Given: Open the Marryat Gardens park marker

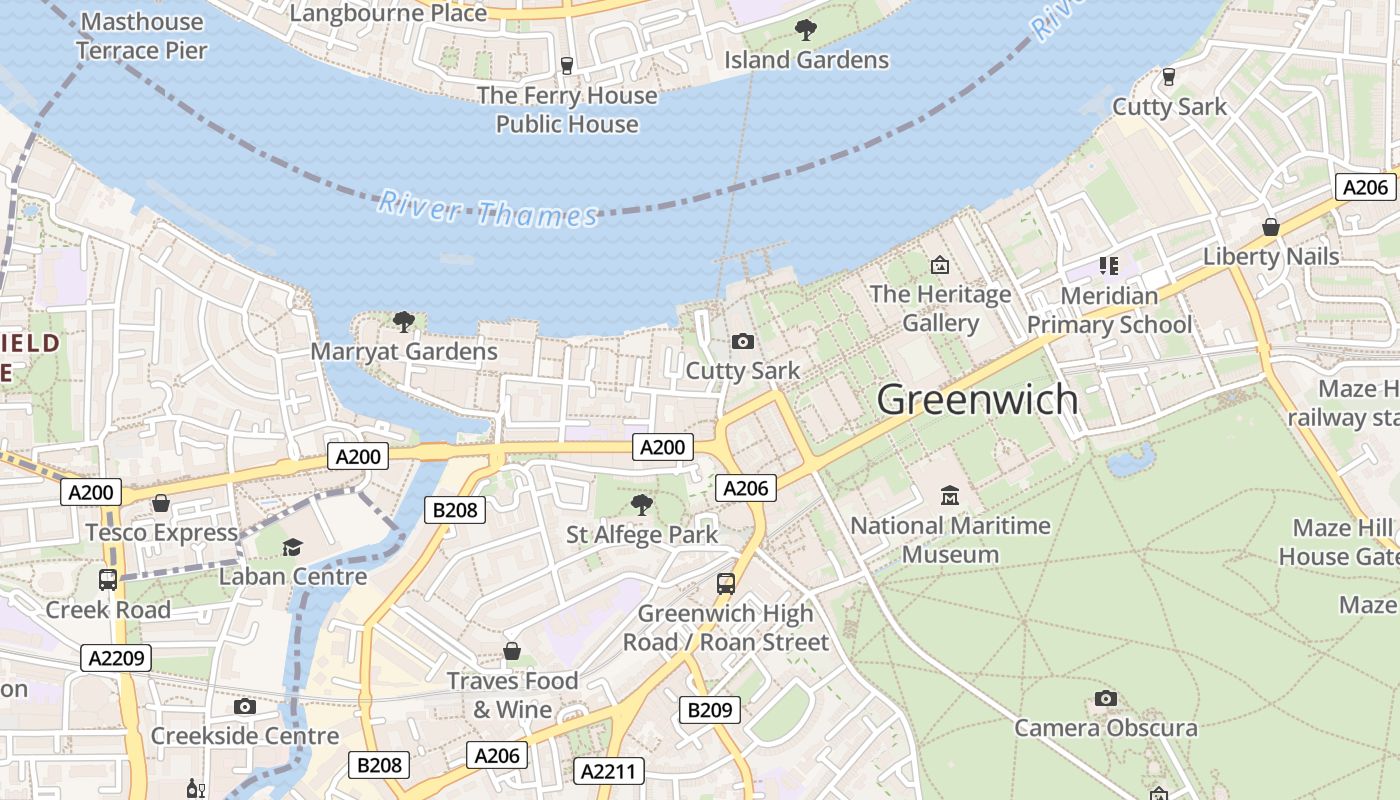Looking at the screenshot, I should pyautogui.click(x=404, y=322).
